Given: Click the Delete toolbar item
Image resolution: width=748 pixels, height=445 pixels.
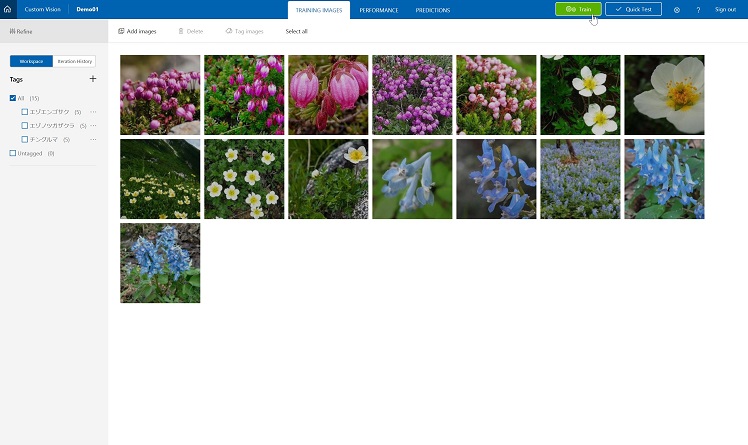Looking at the screenshot, I should pyautogui.click(x=191, y=31).
